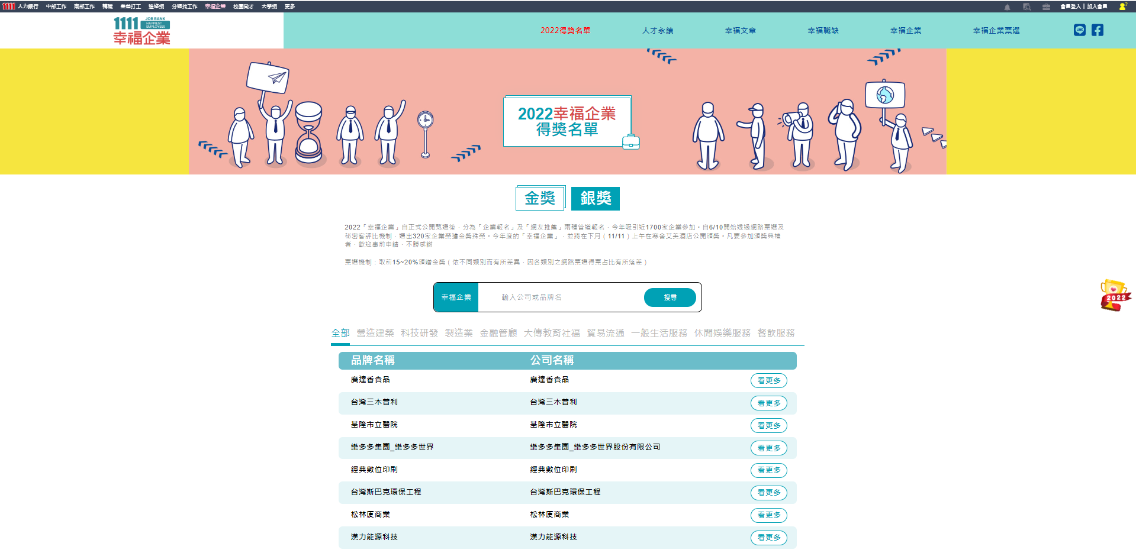Click the small red 1111 logo in top bar
The image size is (1136, 553).
[x=9, y=7]
